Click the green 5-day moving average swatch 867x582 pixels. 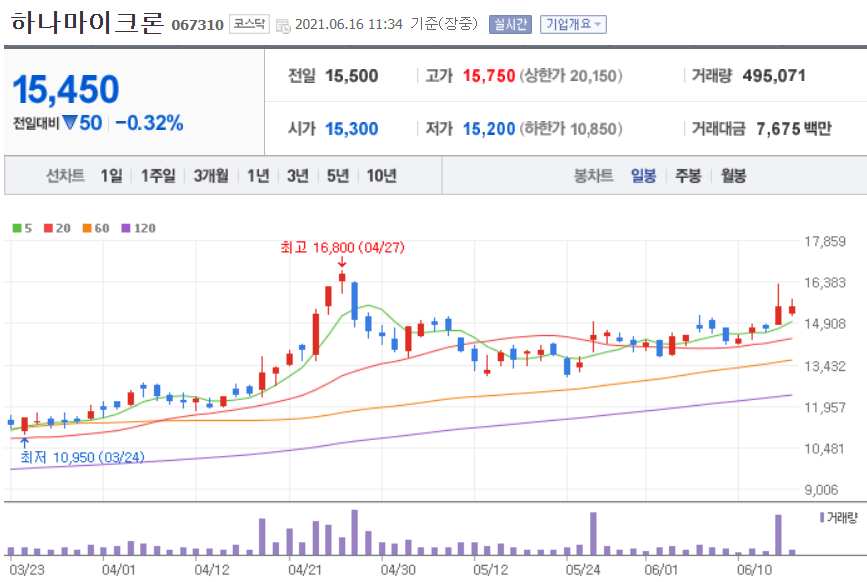click(x=17, y=228)
